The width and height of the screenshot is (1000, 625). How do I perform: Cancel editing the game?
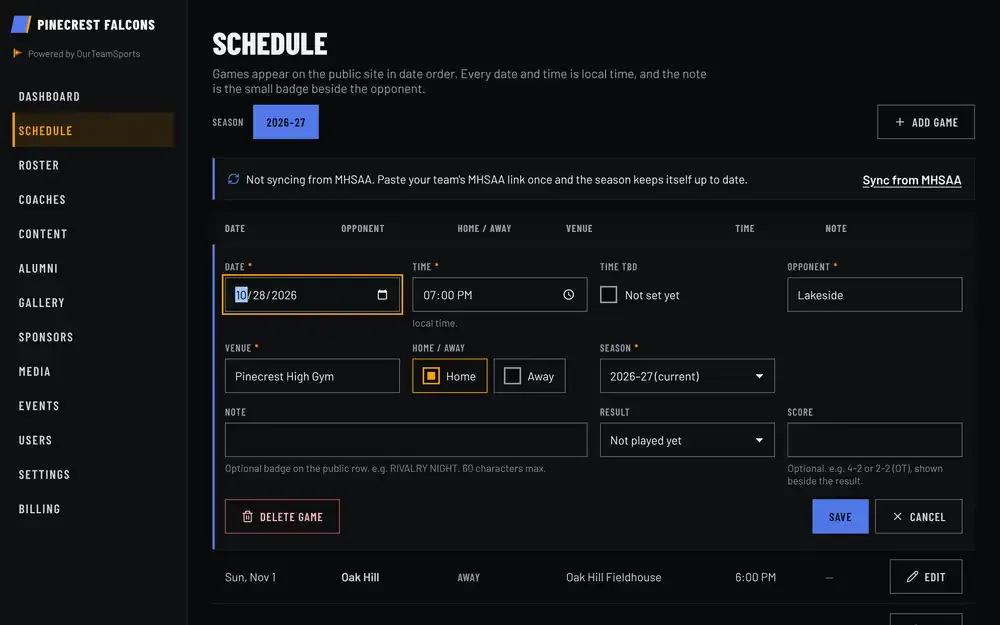pos(918,517)
